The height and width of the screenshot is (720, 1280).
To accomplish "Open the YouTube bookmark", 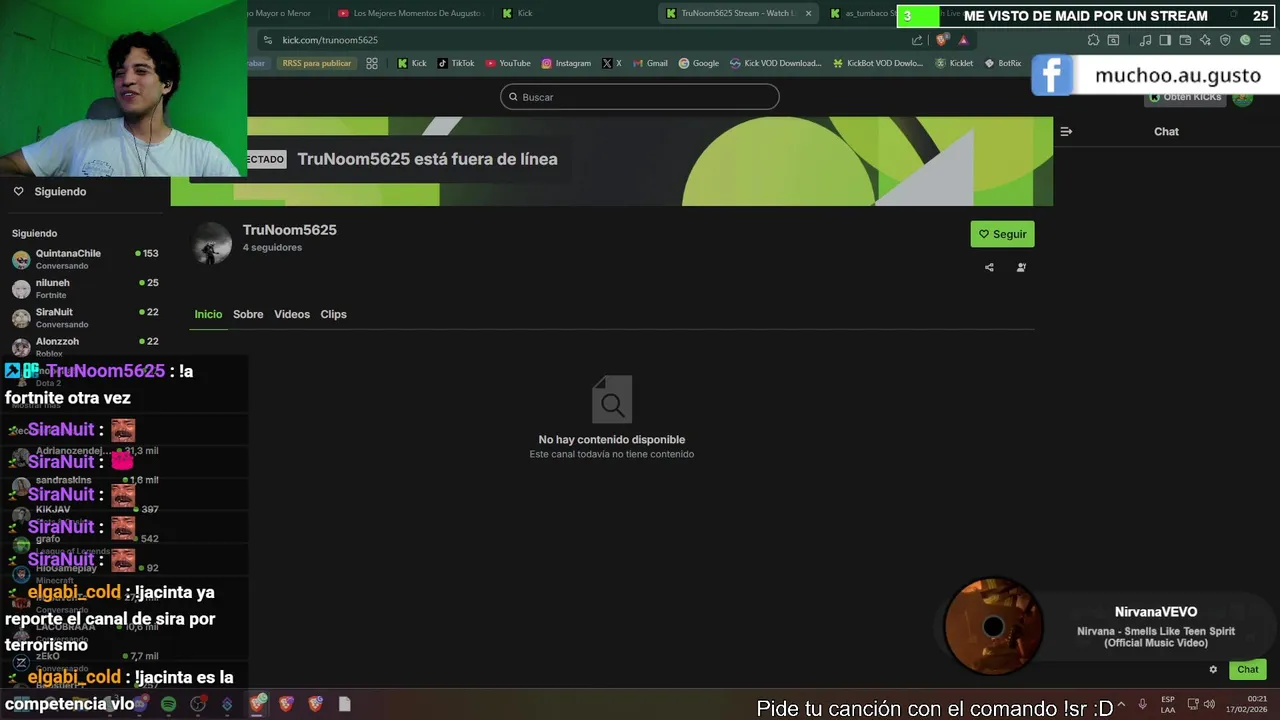I will [508, 63].
